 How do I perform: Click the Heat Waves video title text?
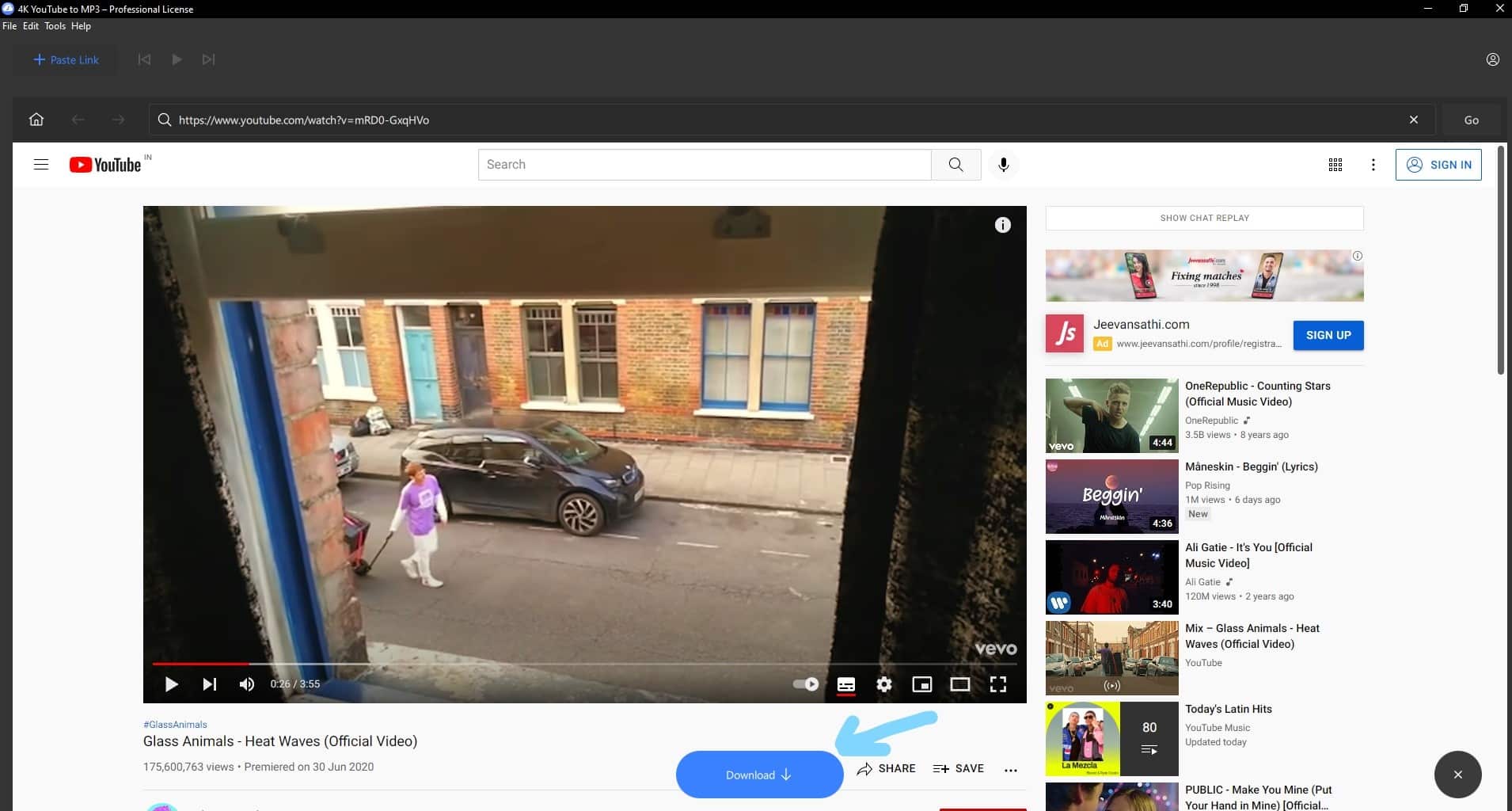[x=280, y=741]
